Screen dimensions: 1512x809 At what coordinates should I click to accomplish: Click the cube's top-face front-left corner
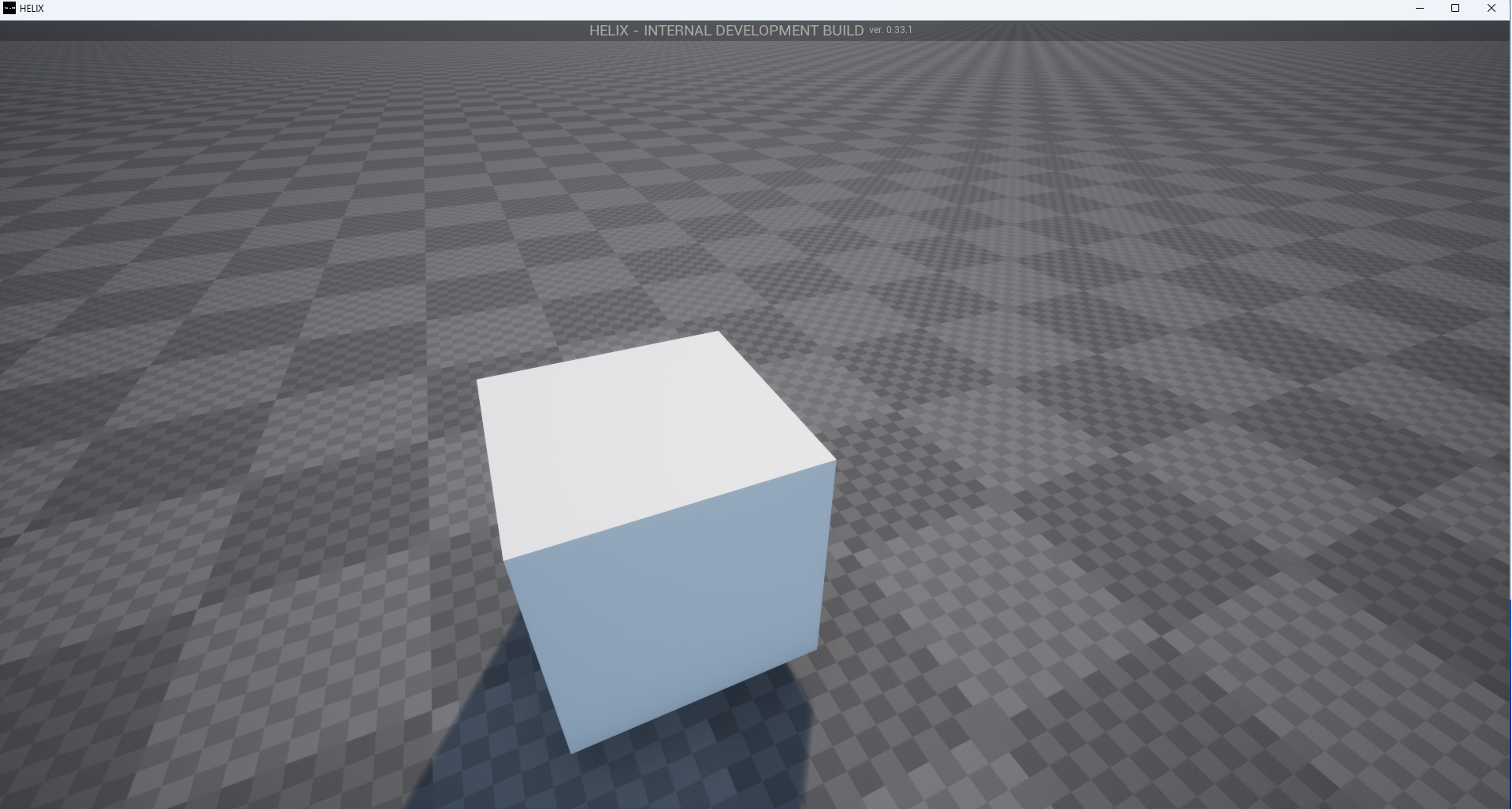click(503, 560)
